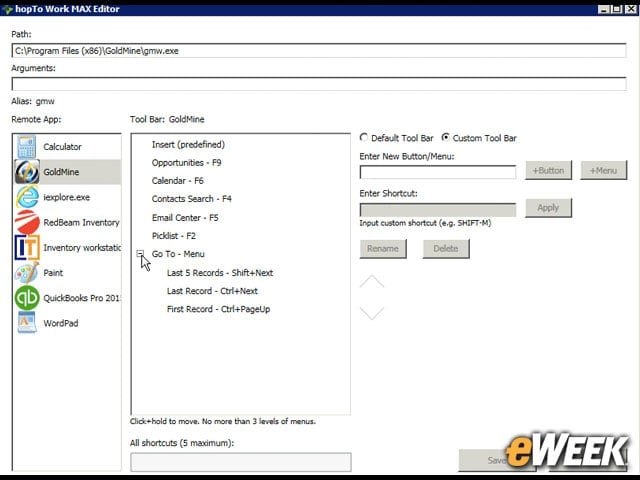This screenshot has width=640, height=480.
Task: Move item down with down arrow
Action: point(371,313)
